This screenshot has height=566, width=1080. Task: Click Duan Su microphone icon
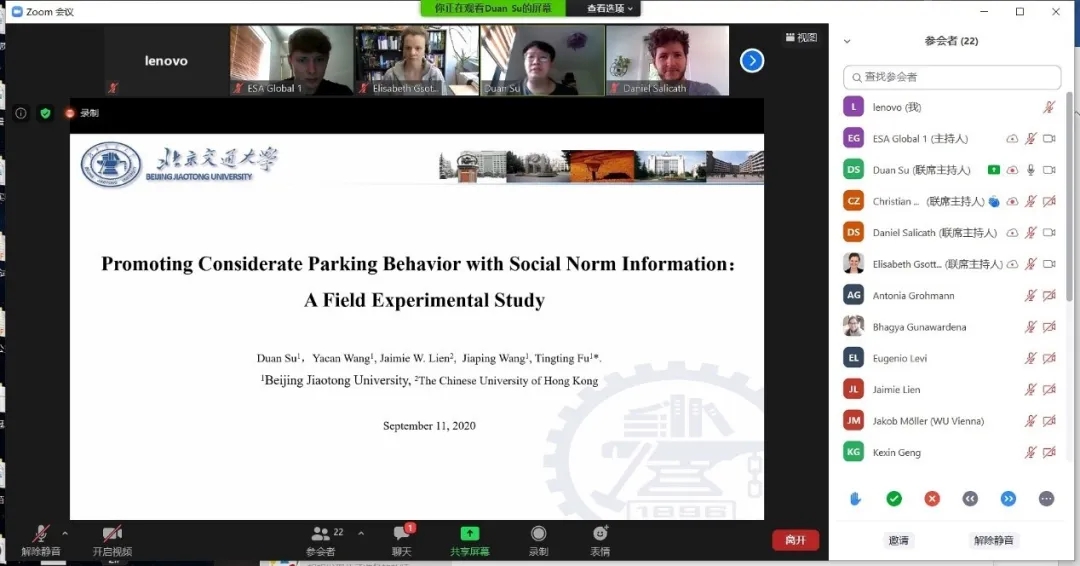(x=1030, y=170)
